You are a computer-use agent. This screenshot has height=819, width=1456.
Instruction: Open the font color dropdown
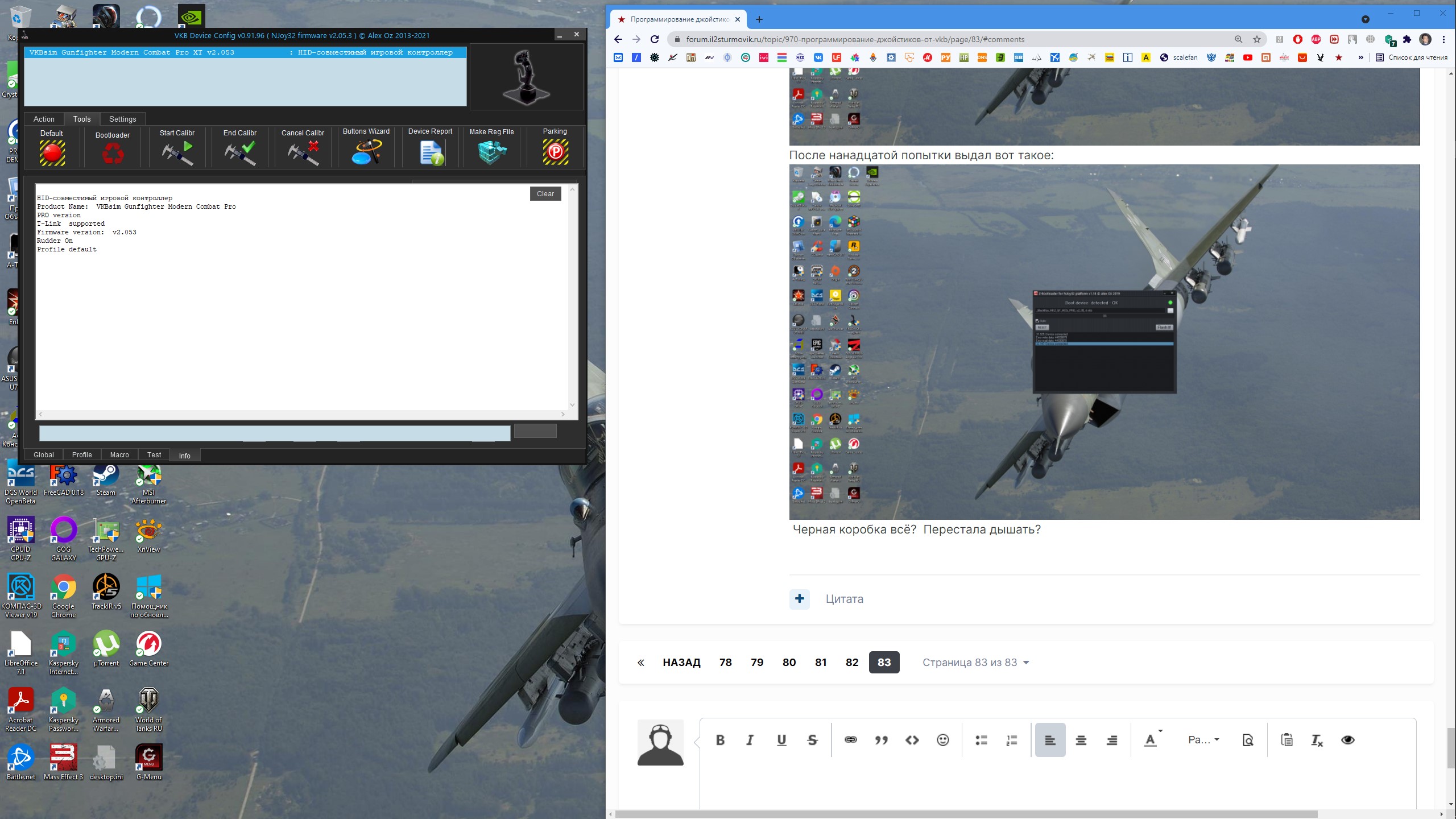click(1153, 739)
